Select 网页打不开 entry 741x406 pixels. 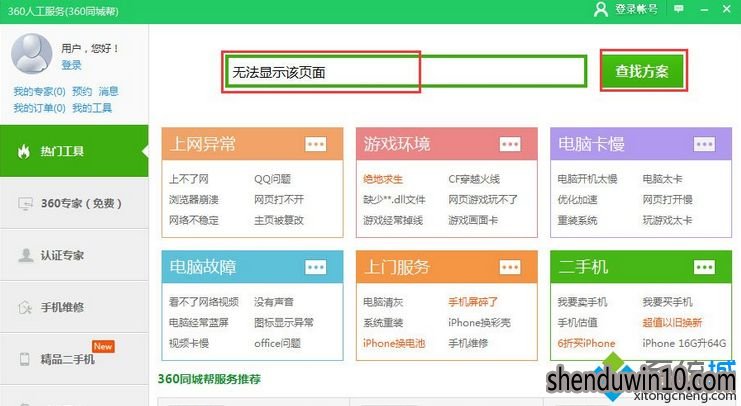[279, 199]
